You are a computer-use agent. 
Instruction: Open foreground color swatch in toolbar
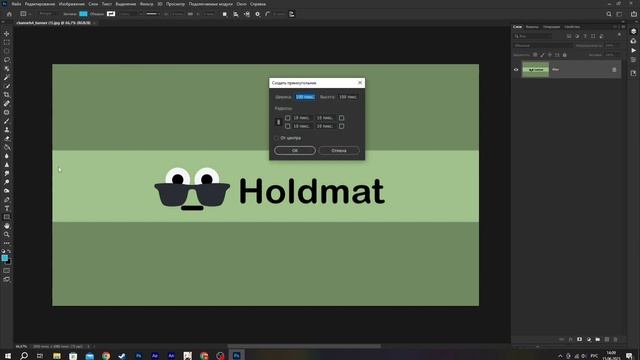click(x=5, y=258)
